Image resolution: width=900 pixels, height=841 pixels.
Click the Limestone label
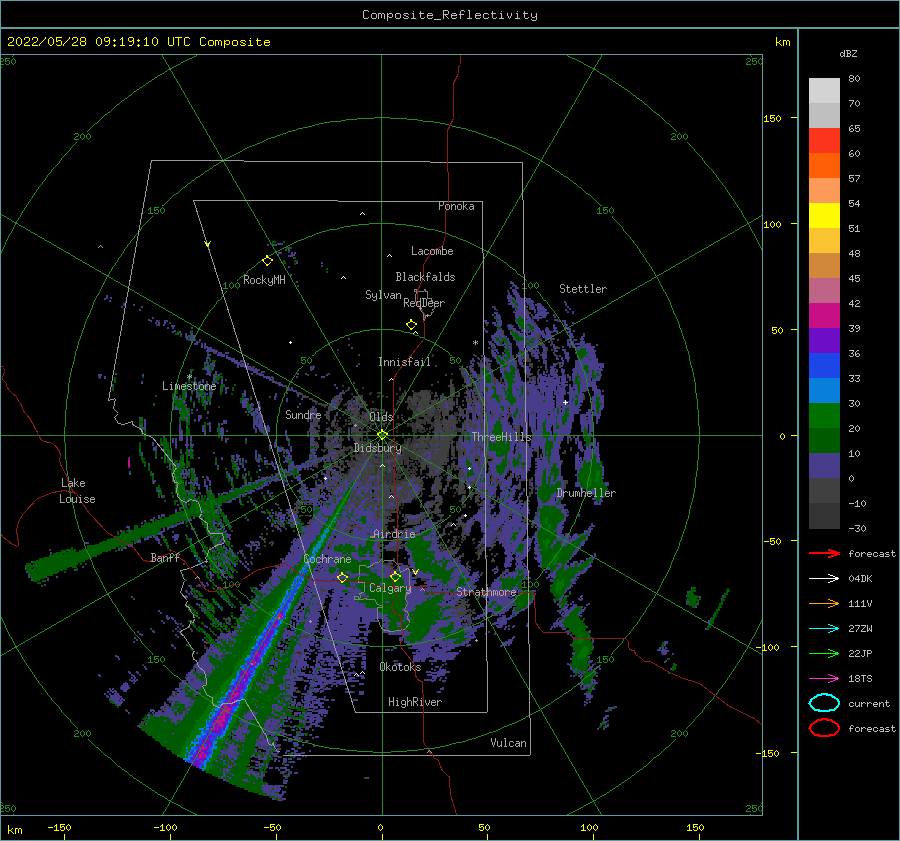click(189, 386)
